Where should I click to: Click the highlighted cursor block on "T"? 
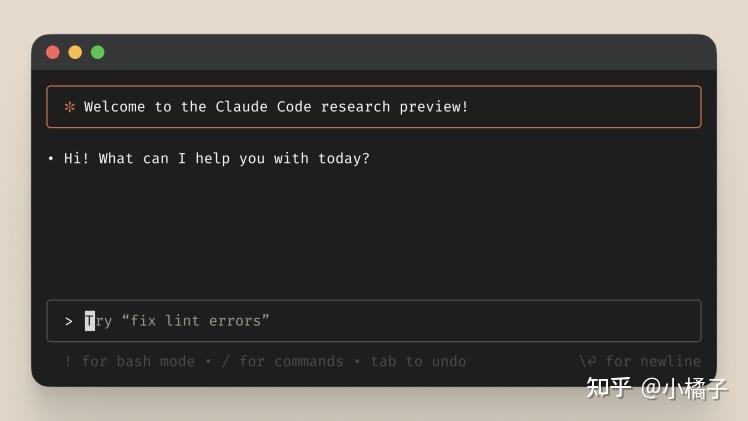pyautogui.click(x=90, y=321)
